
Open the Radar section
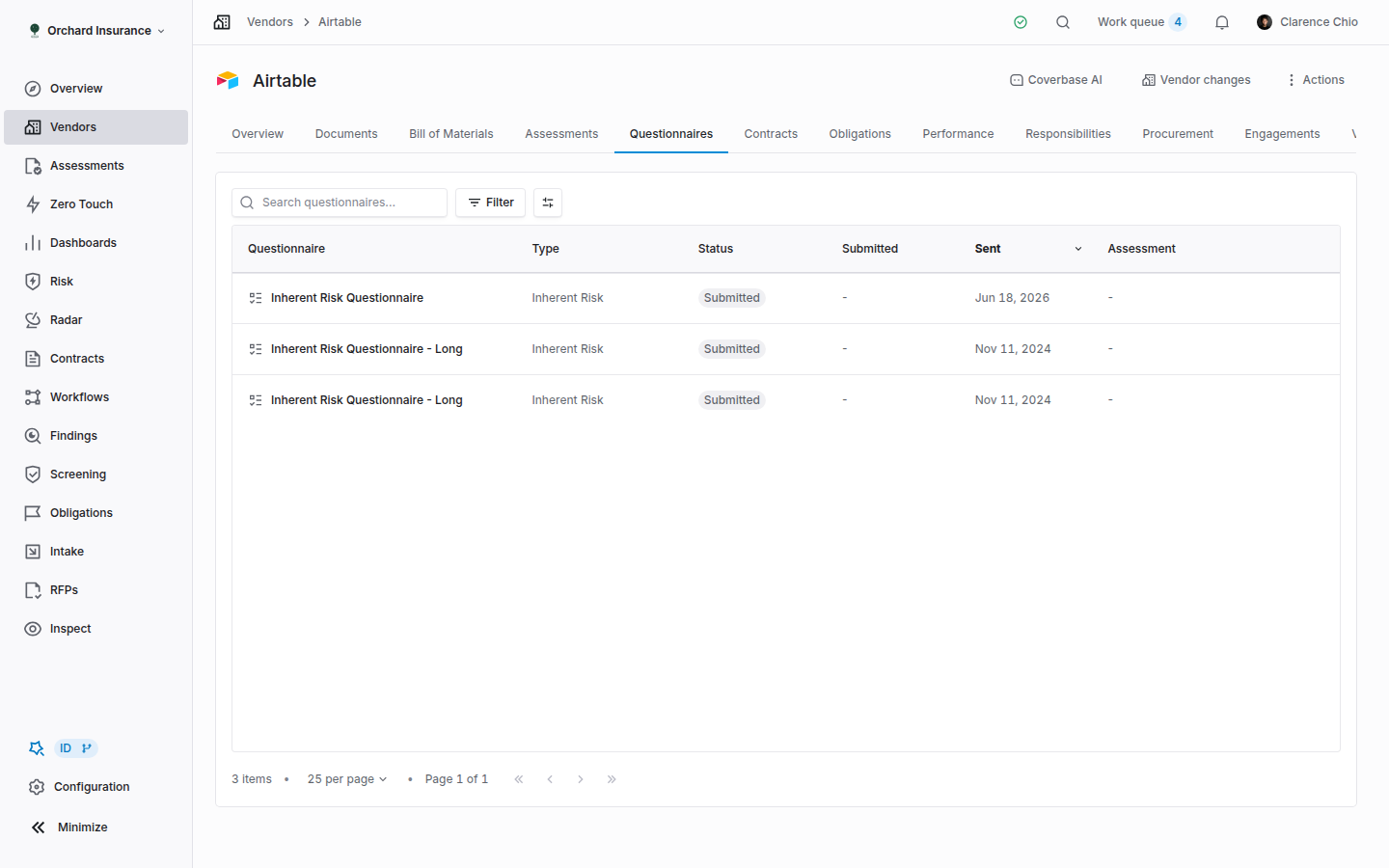pos(95,320)
